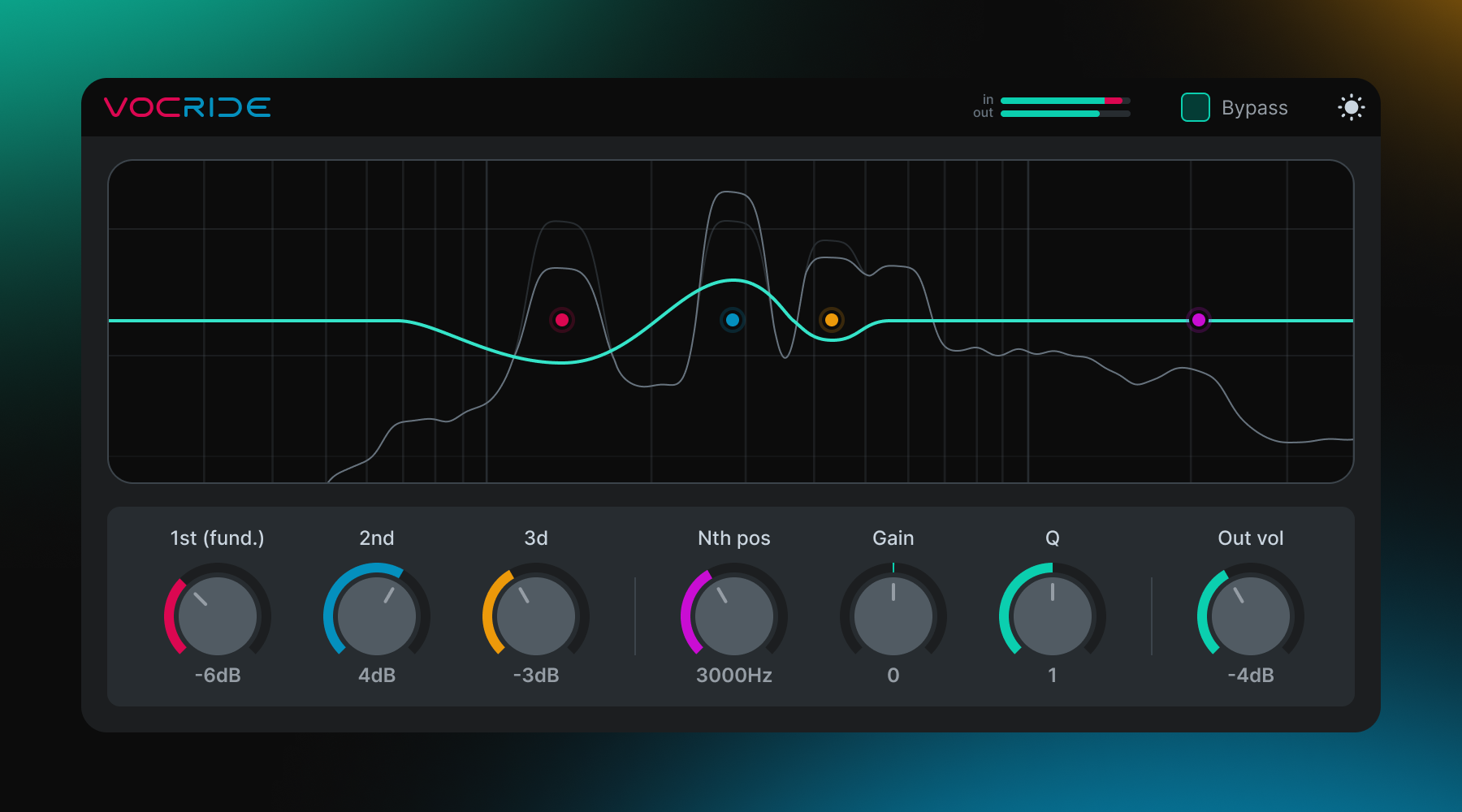
Task: Select the red 1st harmonic node
Action: click(562, 320)
